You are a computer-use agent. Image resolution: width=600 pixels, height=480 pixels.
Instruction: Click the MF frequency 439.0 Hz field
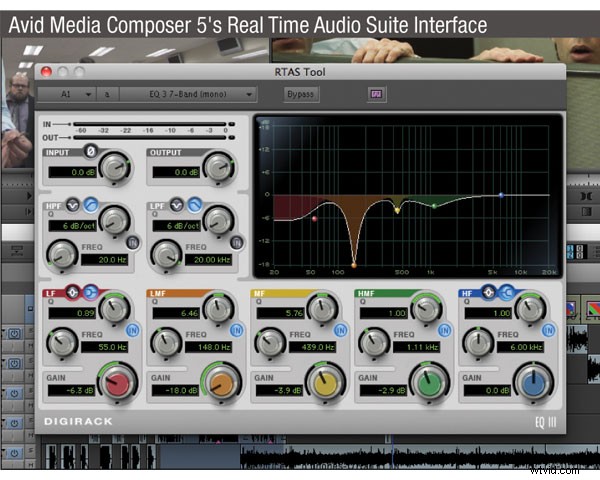[x=313, y=347]
